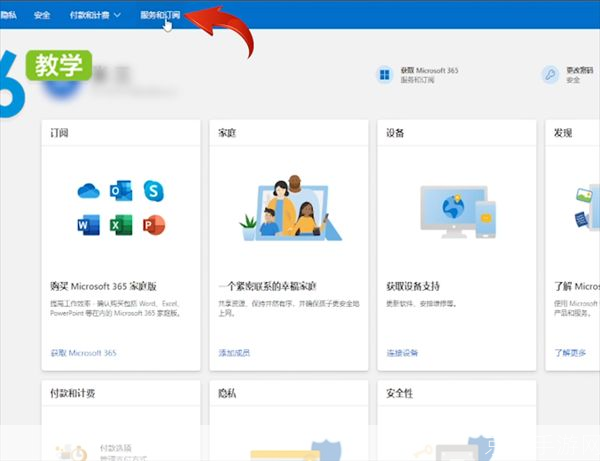Open the 安全 navigation item
The image size is (600, 461).
[42, 15]
